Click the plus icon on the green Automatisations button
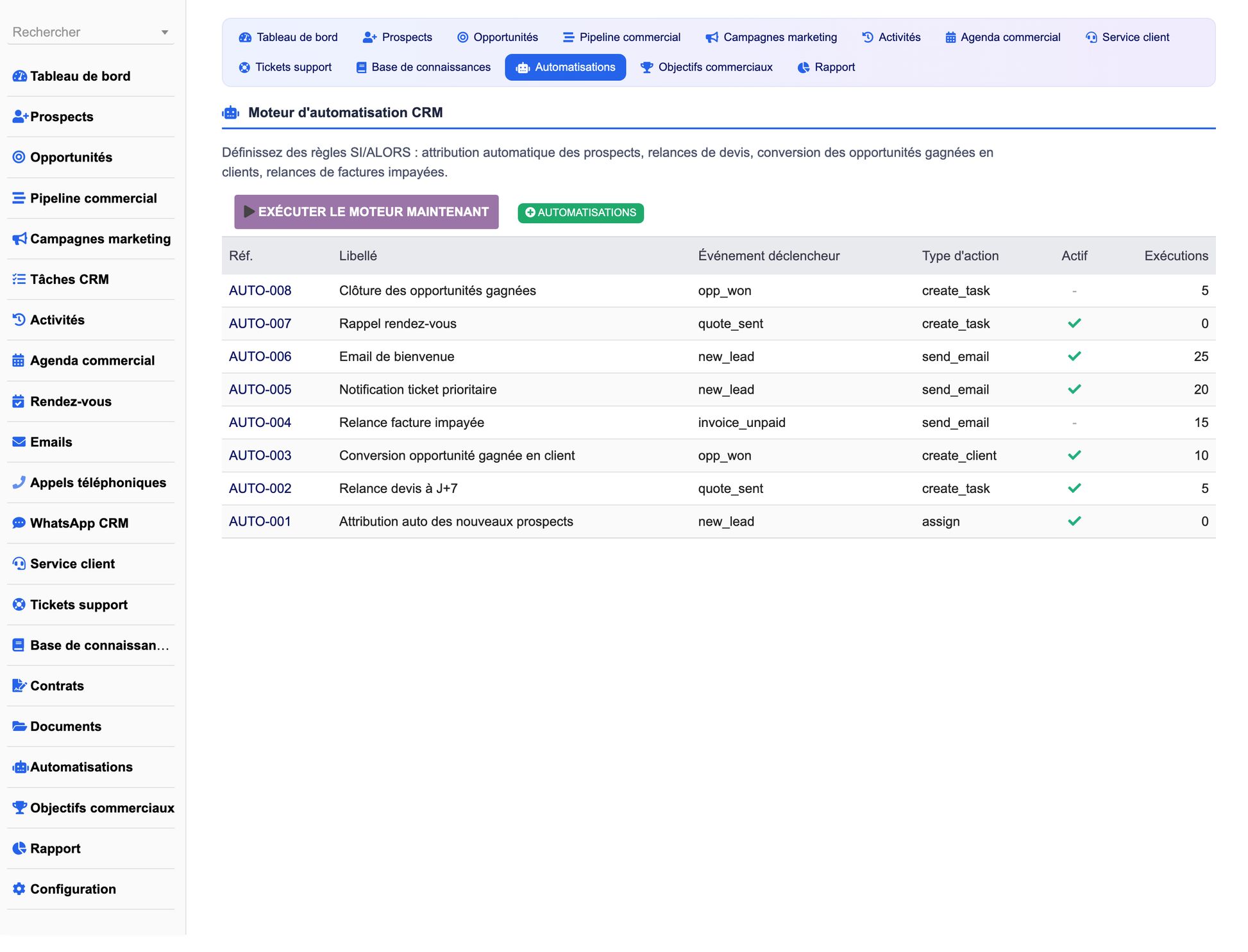This screenshot has width=1248, height=952. point(530,212)
